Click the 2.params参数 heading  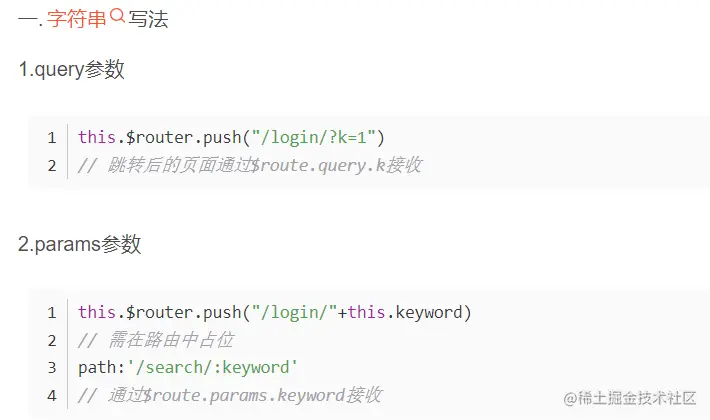(x=80, y=244)
